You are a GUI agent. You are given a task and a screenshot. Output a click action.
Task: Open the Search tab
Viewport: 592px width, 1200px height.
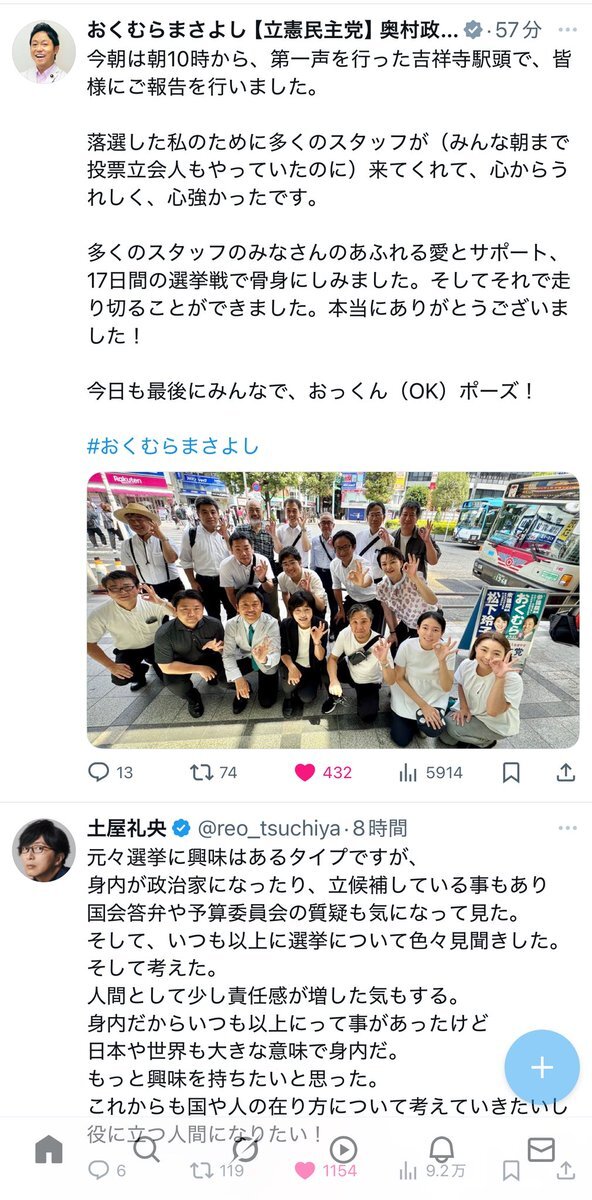click(x=147, y=1150)
